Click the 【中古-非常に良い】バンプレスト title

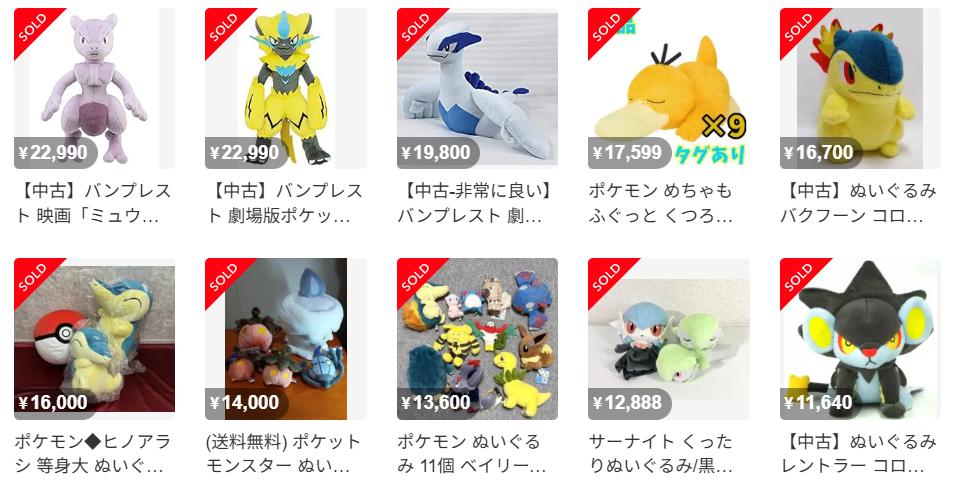(x=476, y=203)
